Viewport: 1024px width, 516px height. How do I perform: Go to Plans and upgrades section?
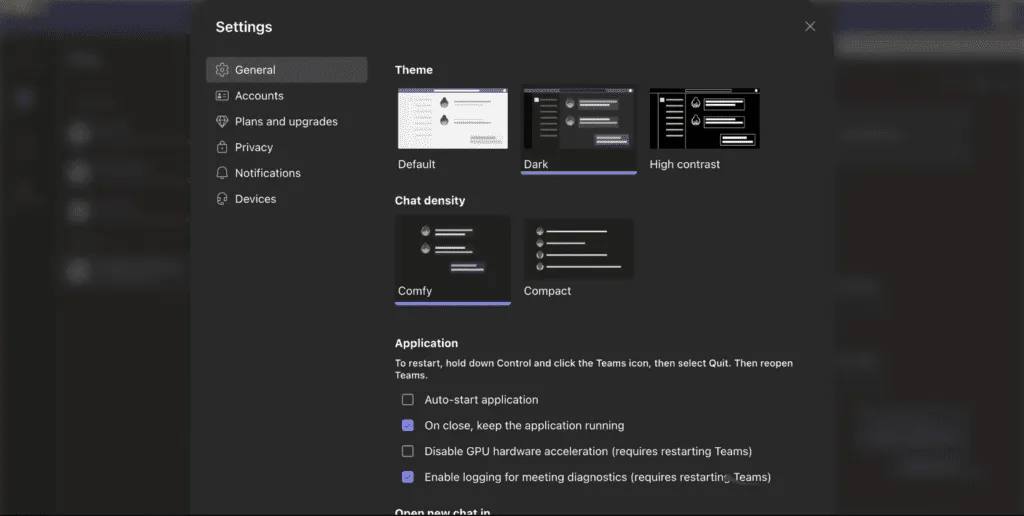[x=286, y=122]
